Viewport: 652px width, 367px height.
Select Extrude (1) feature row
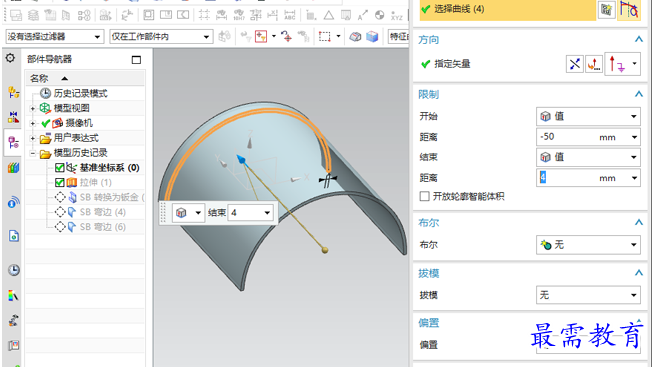tap(96, 182)
